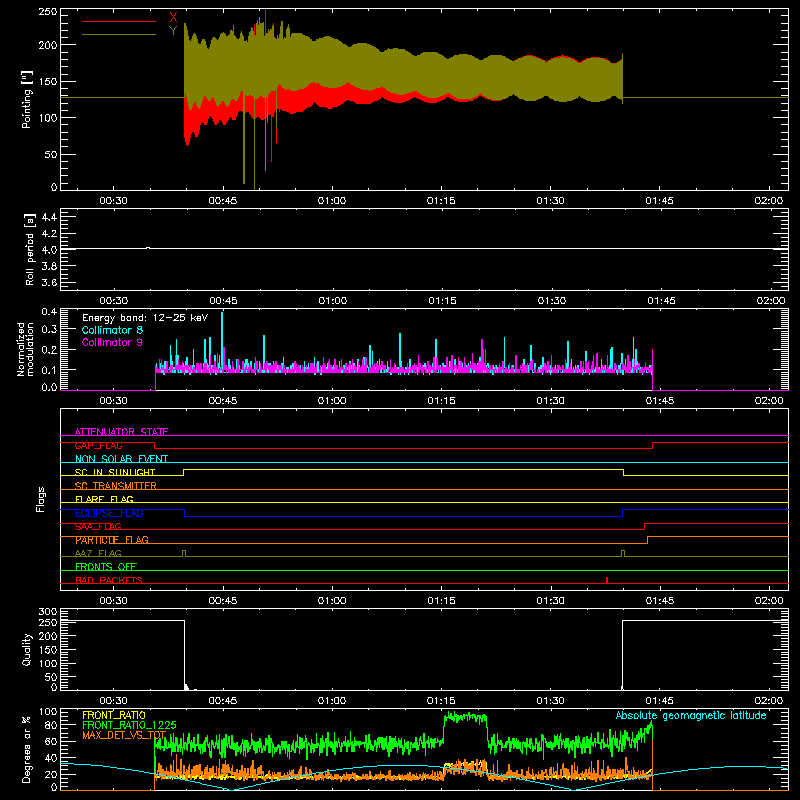Click the green FRONT_RATIO_1225 legend label

[x=130, y=725]
